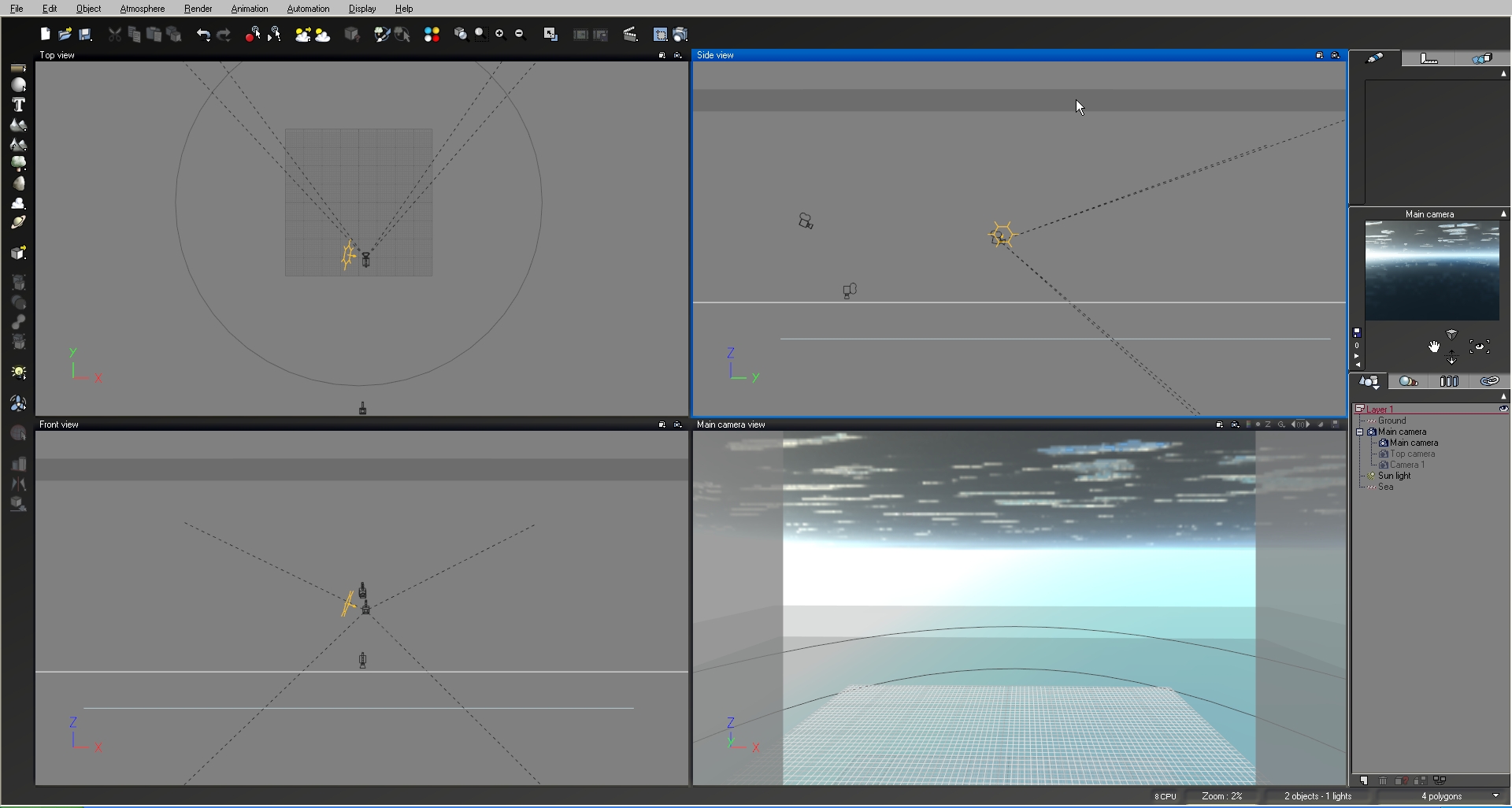The image size is (1512, 808).
Task: Click the store camera floppy icon
Action: coord(1357,332)
